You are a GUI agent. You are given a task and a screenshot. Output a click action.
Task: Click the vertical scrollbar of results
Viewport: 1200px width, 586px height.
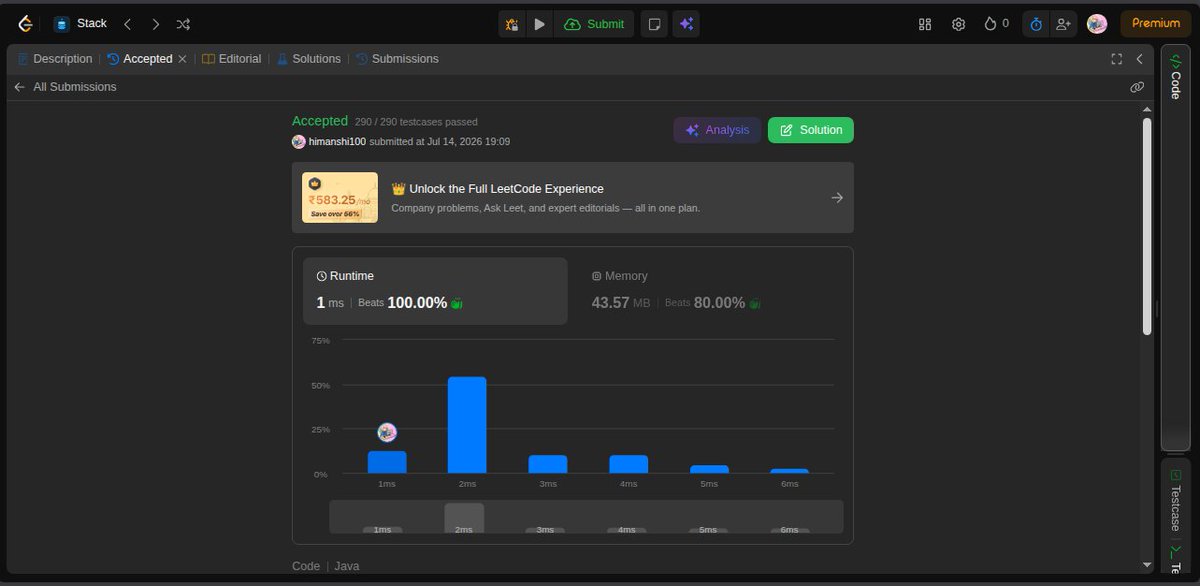tap(1147, 227)
